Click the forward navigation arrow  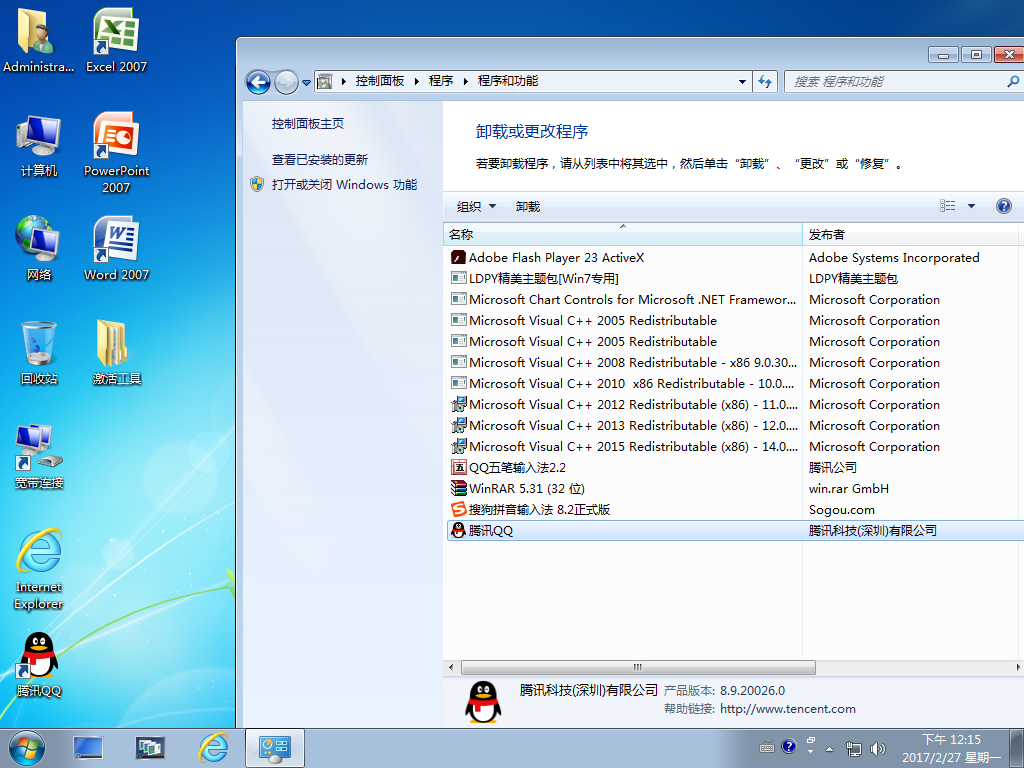[x=286, y=82]
